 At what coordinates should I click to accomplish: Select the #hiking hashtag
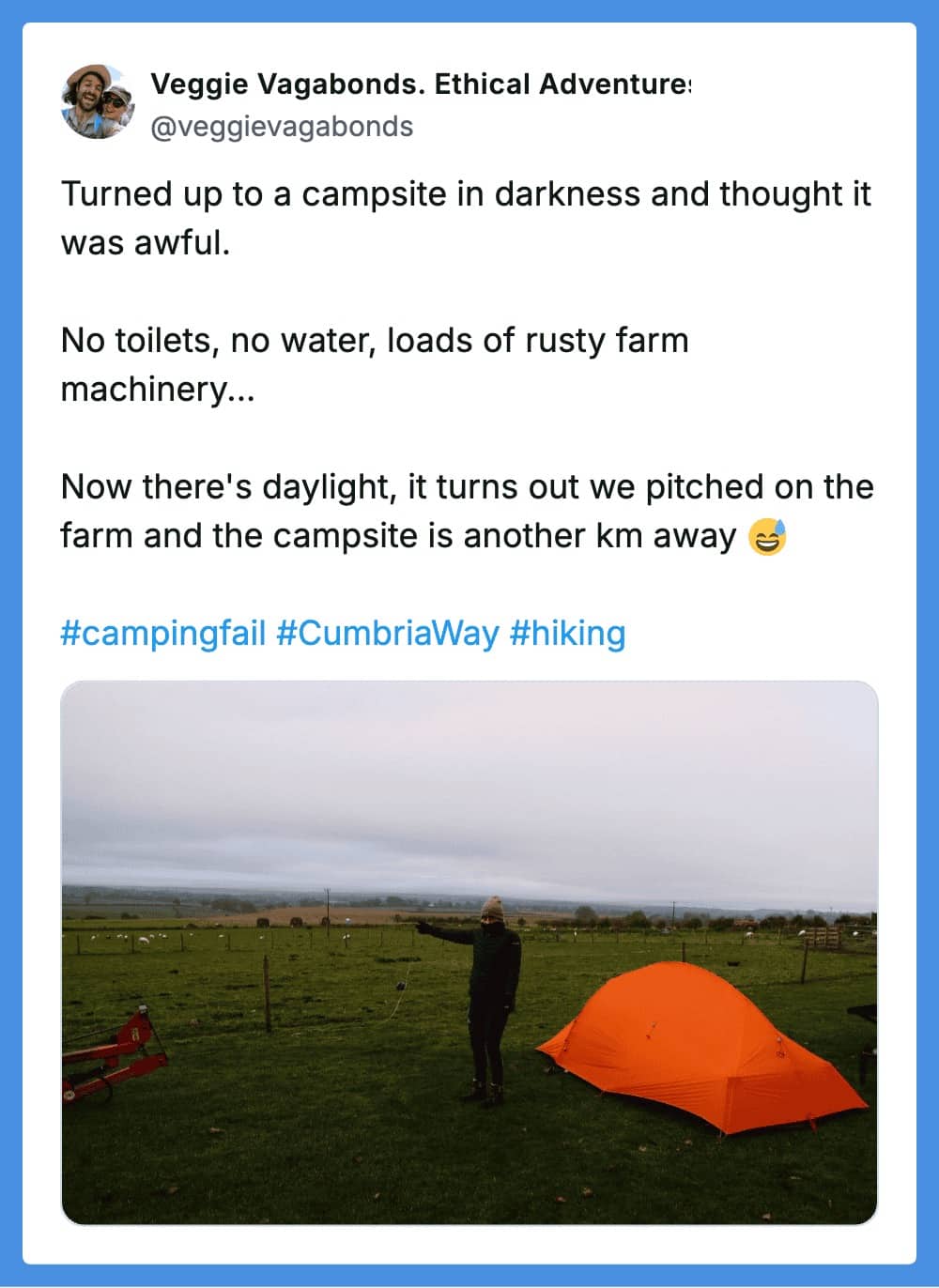pyautogui.click(x=567, y=633)
